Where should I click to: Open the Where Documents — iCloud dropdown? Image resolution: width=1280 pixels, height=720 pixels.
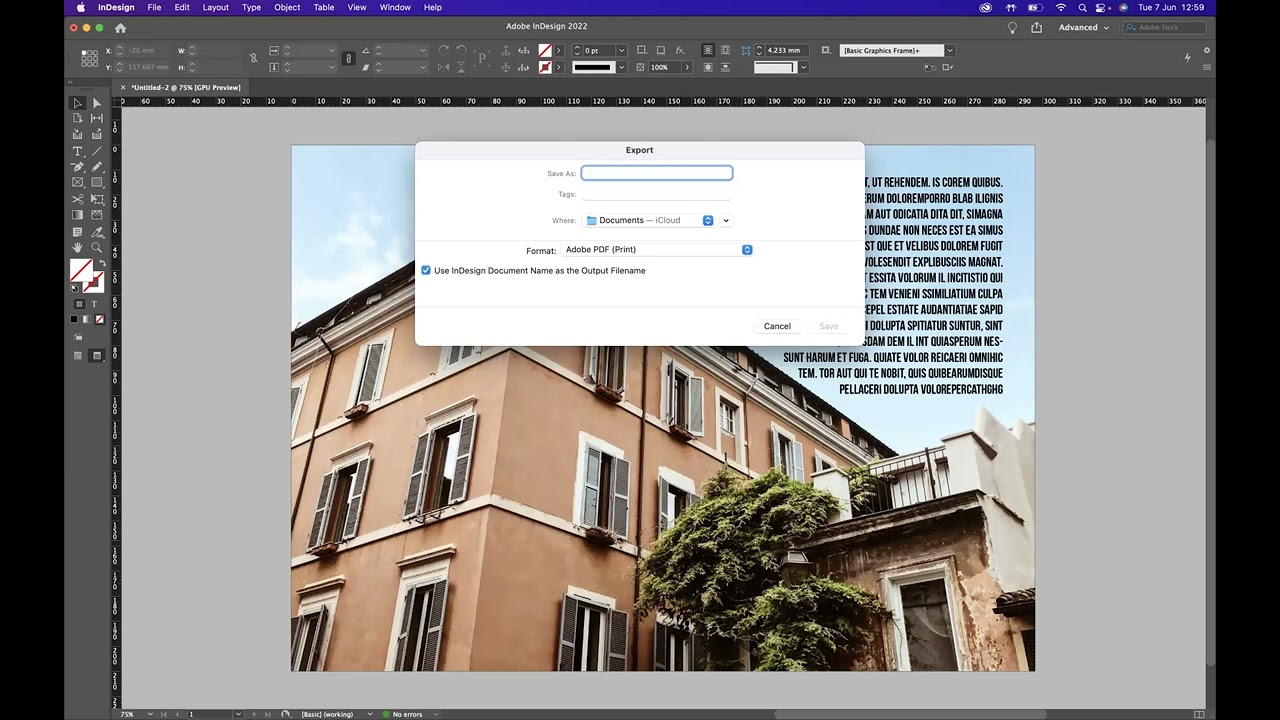tap(648, 220)
